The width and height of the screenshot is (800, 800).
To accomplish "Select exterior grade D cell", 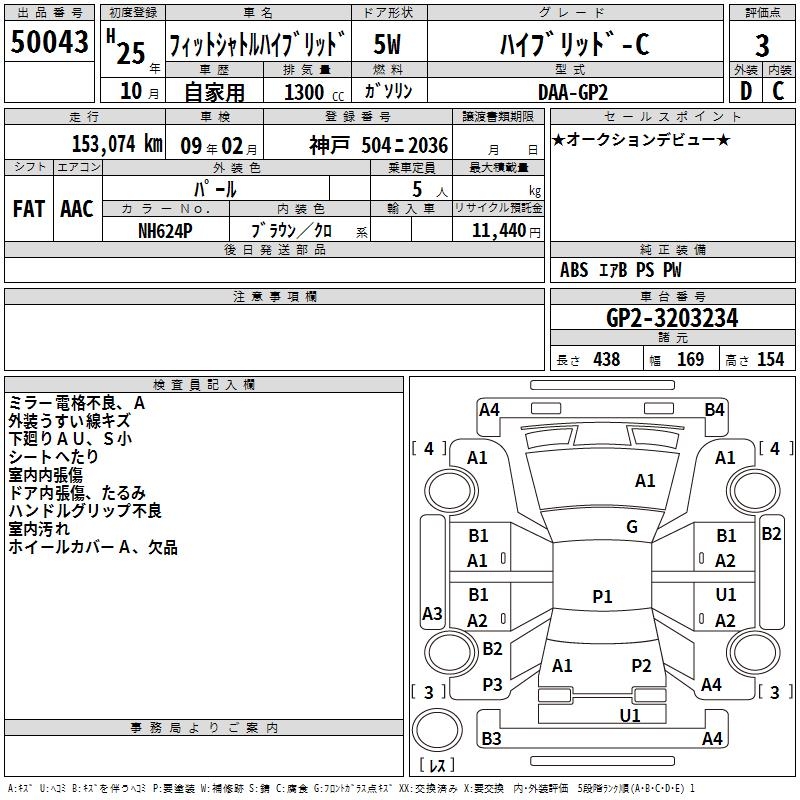I will coord(745,90).
